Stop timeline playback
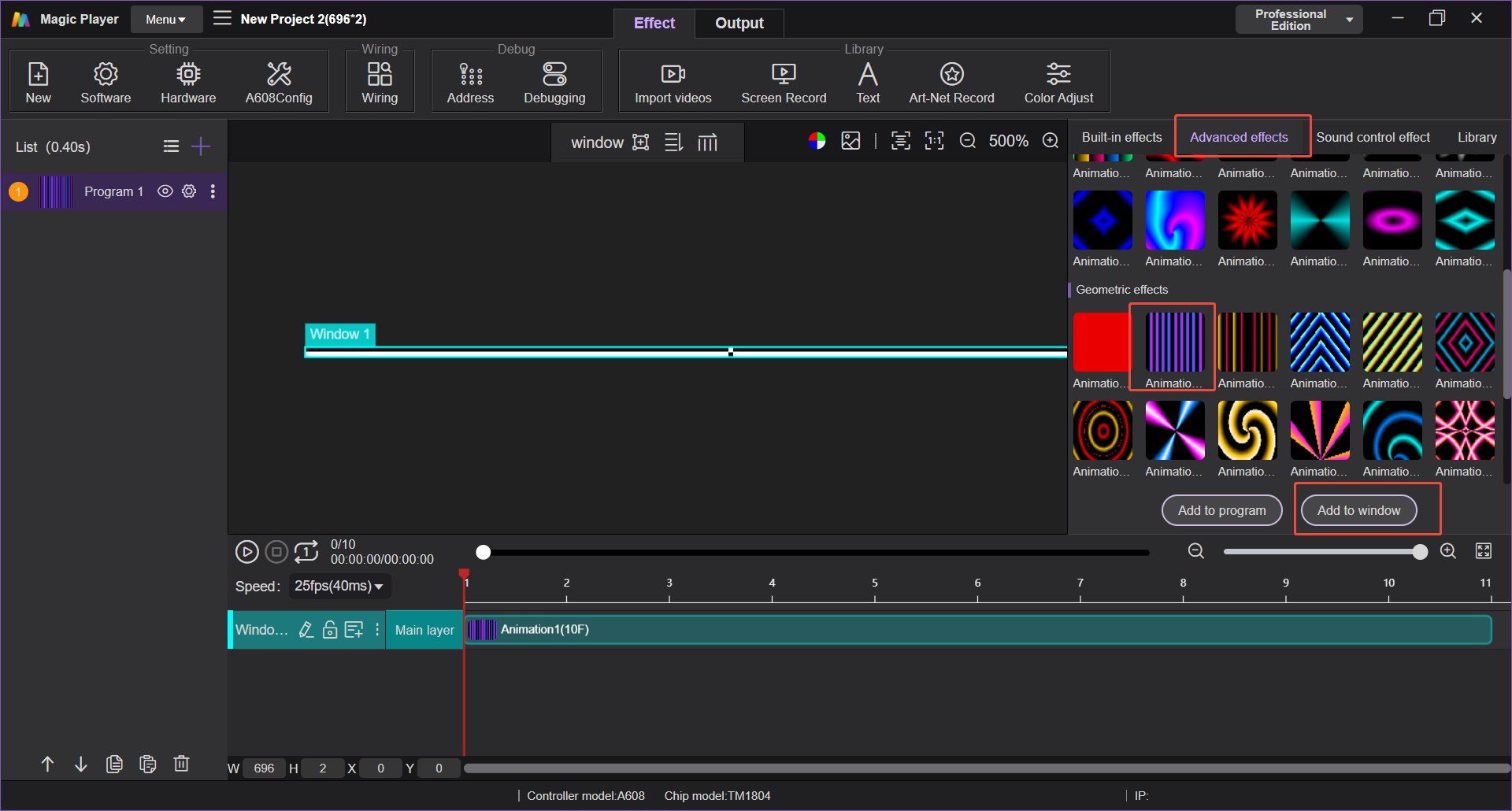This screenshot has height=811, width=1512. coord(276,552)
